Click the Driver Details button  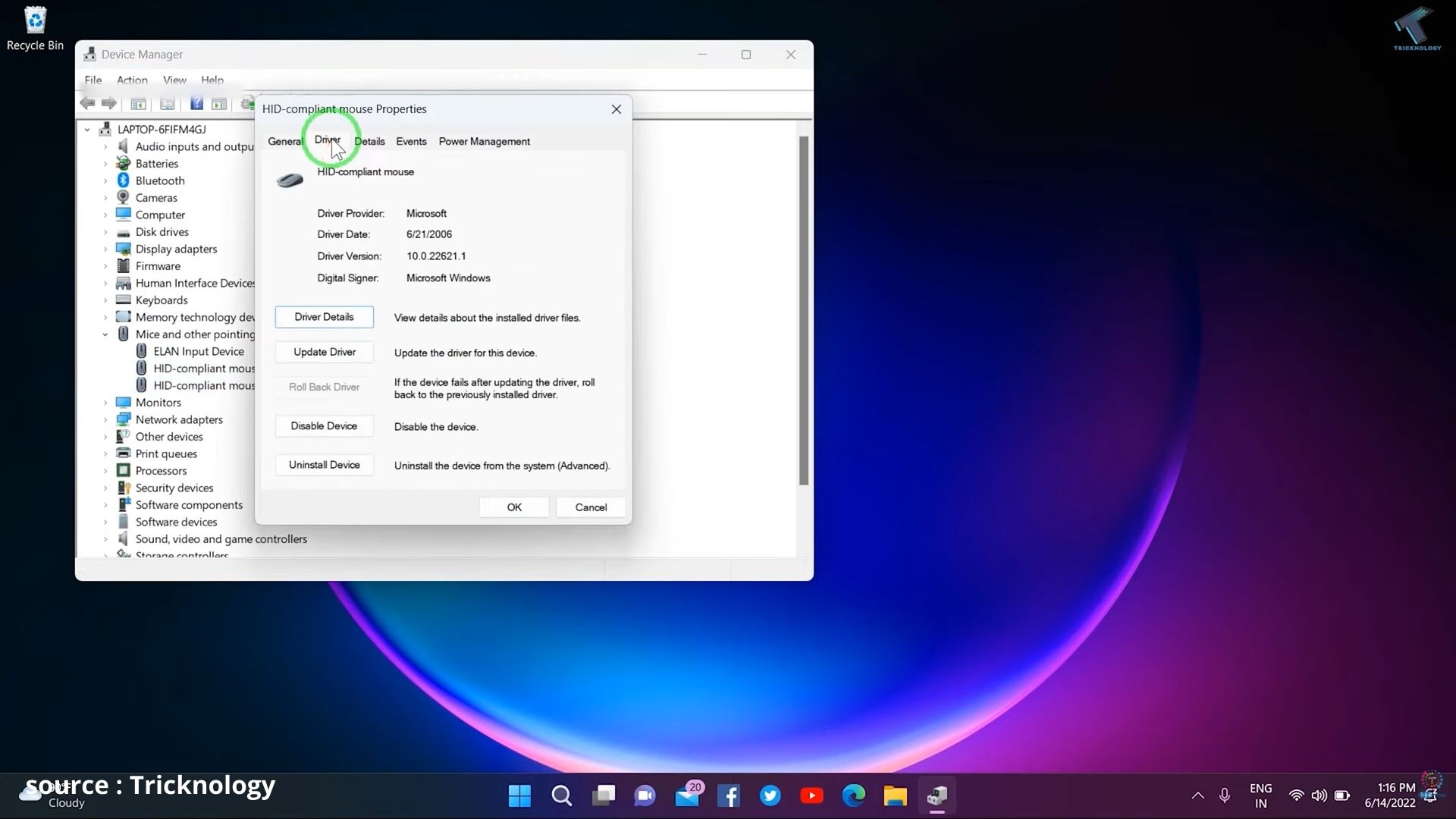pos(324,317)
